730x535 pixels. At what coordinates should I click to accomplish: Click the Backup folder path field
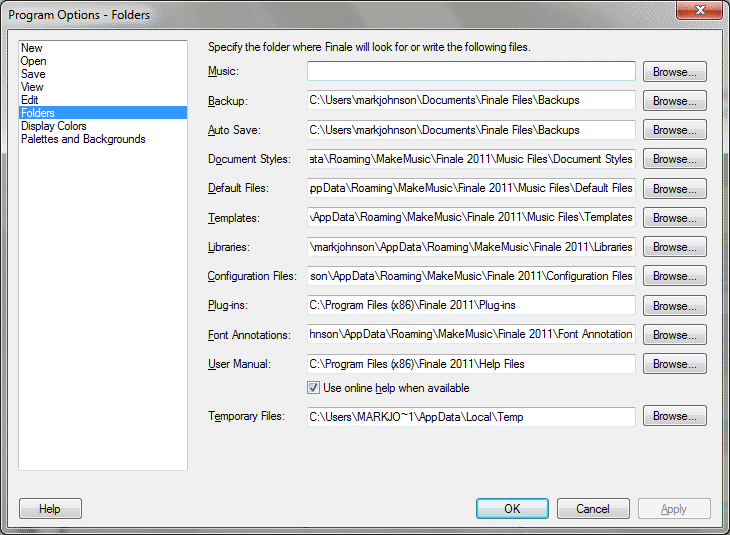pos(471,100)
